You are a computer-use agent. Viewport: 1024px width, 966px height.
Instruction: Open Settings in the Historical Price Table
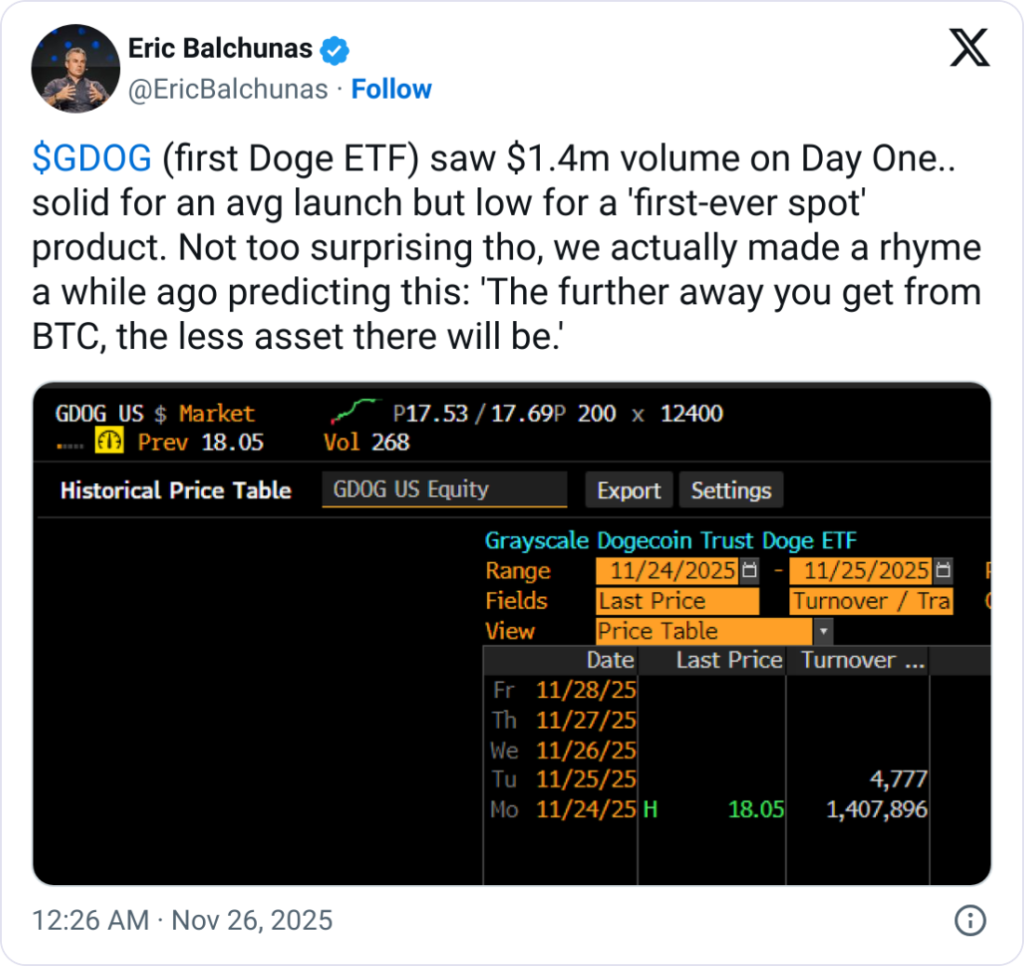tap(731, 490)
